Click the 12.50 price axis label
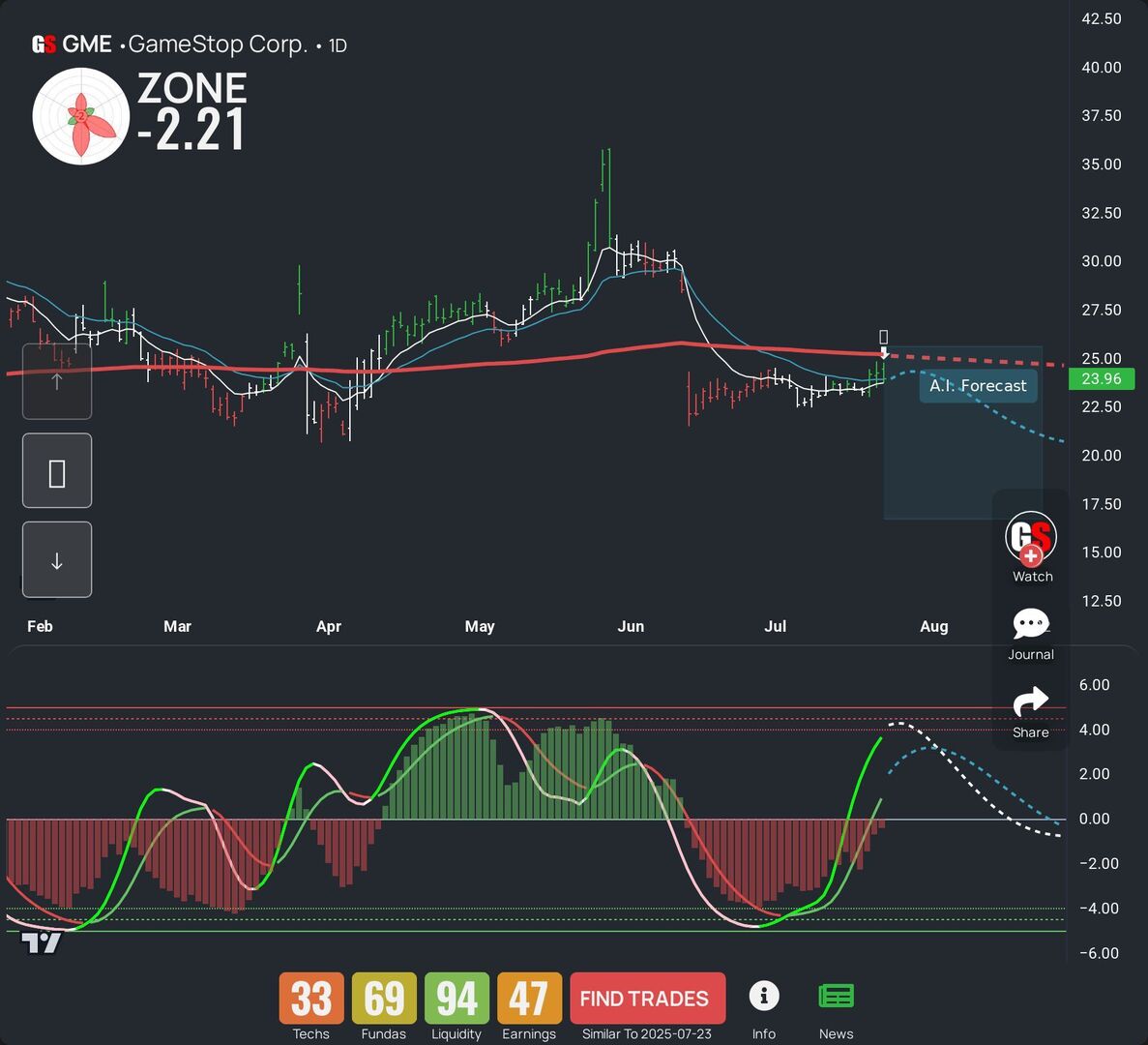 1102,601
